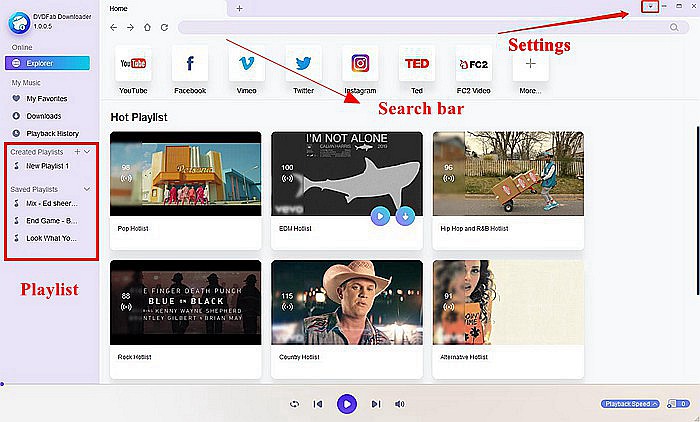Reload the page with refresh icon
The image size is (700, 422).
[164, 28]
